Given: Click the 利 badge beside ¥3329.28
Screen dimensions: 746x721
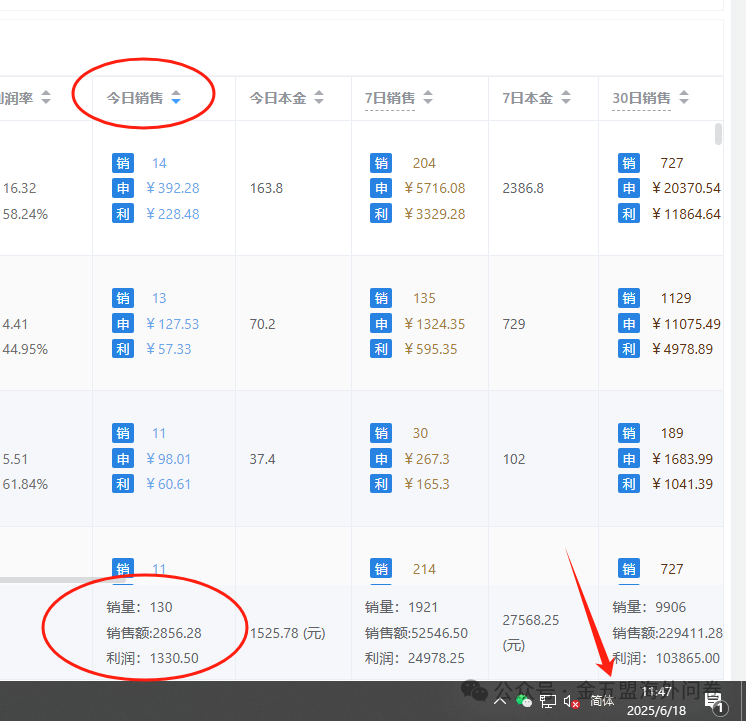Looking at the screenshot, I should point(381,214).
